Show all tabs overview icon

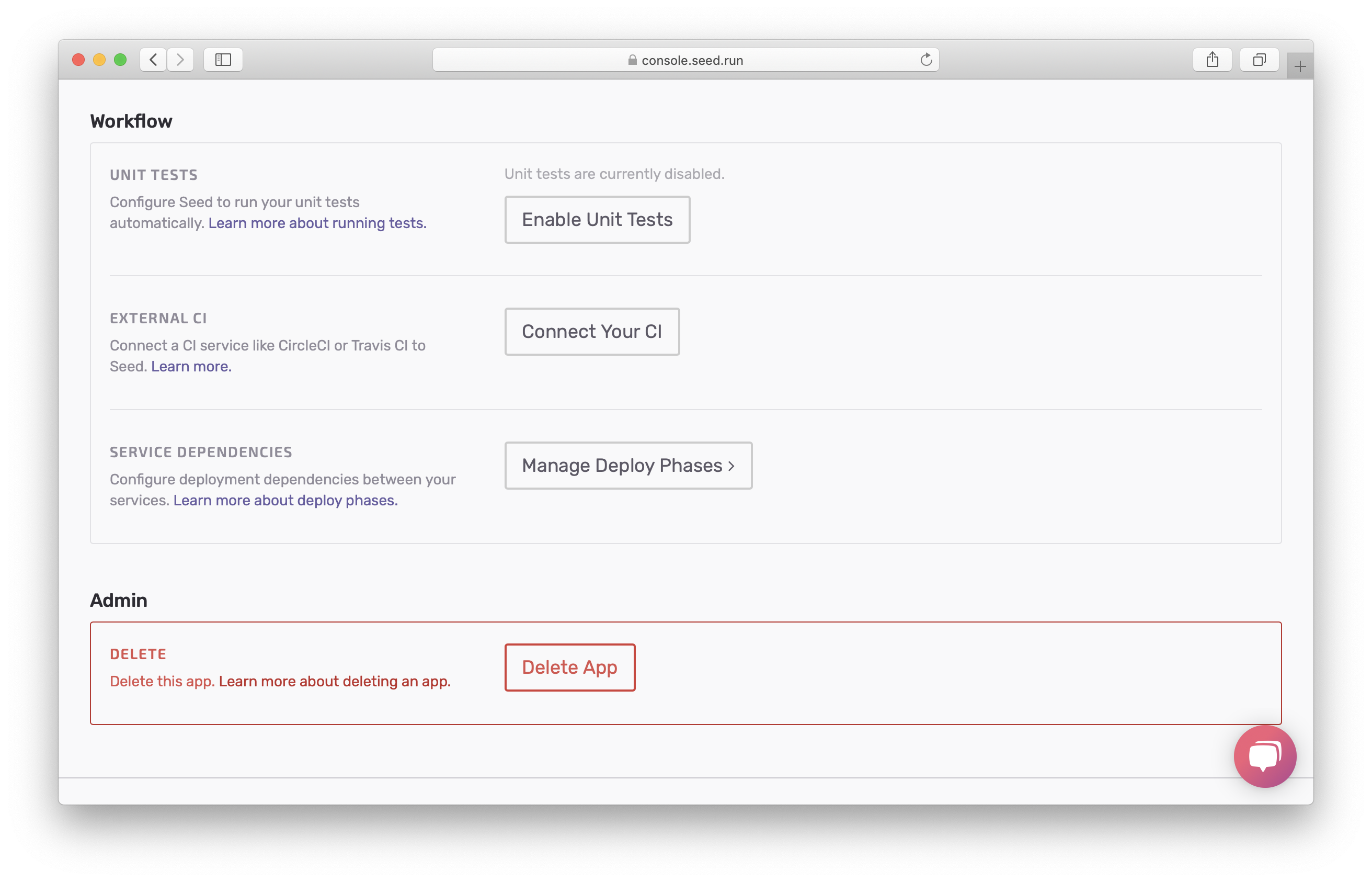(x=1259, y=60)
